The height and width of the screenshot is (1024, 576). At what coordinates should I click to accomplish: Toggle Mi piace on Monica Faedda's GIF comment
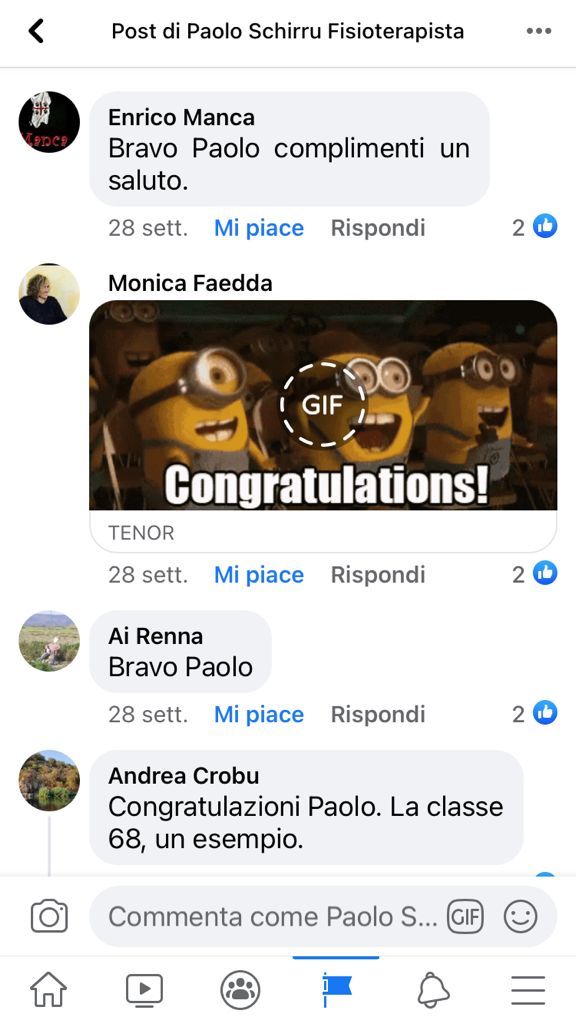click(x=259, y=575)
